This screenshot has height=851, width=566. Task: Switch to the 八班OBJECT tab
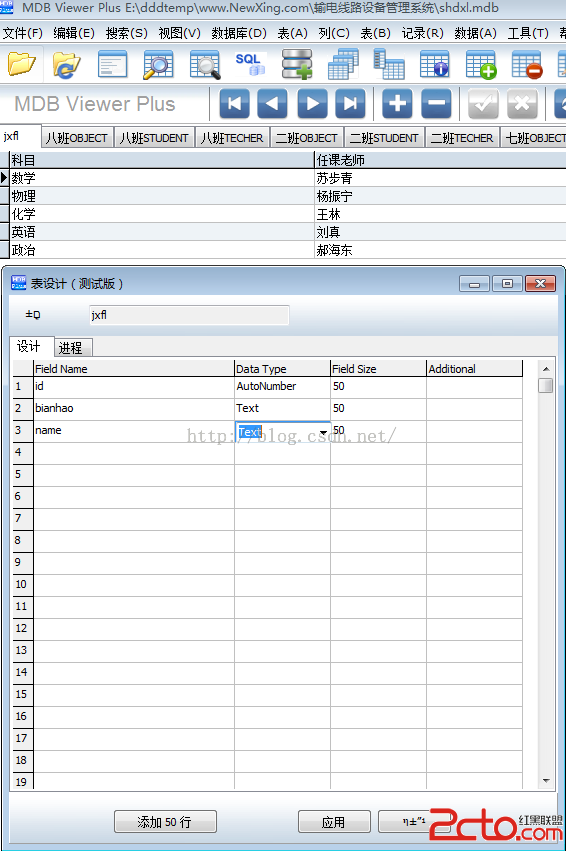coord(77,138)
